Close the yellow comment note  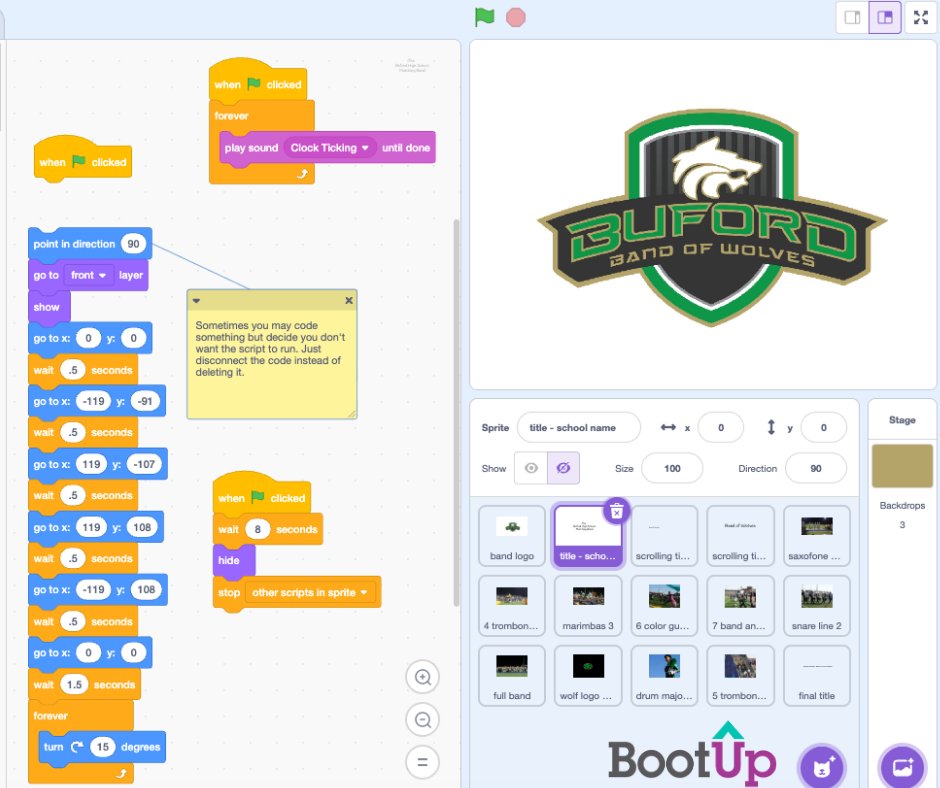point(349,300)
